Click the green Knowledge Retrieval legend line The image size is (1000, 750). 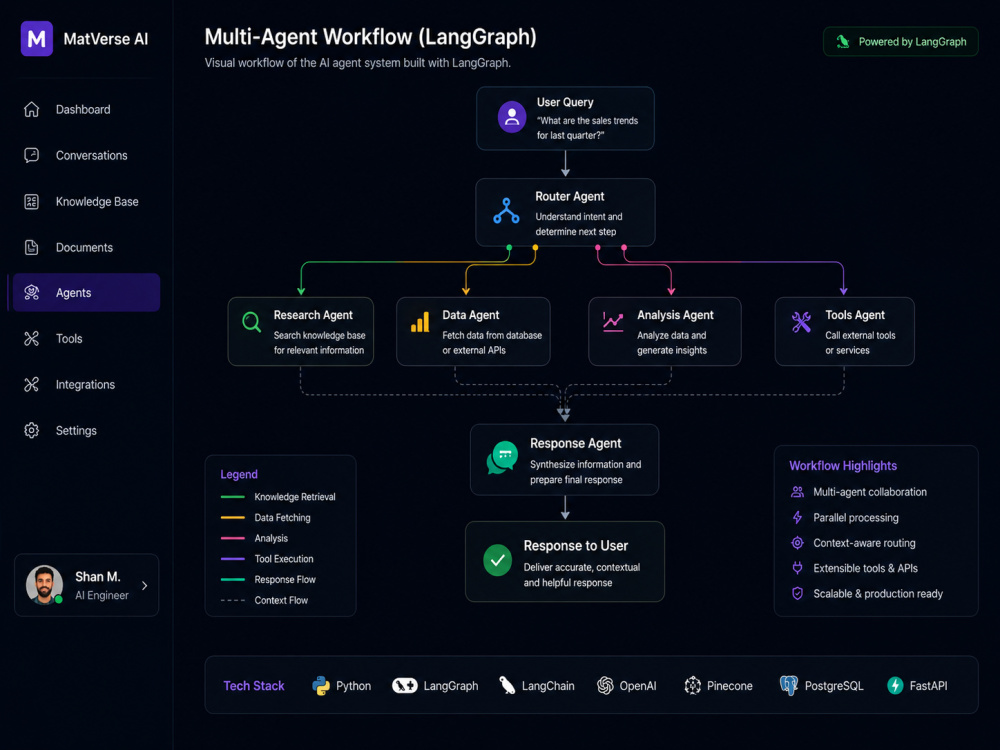pos(233,497)
